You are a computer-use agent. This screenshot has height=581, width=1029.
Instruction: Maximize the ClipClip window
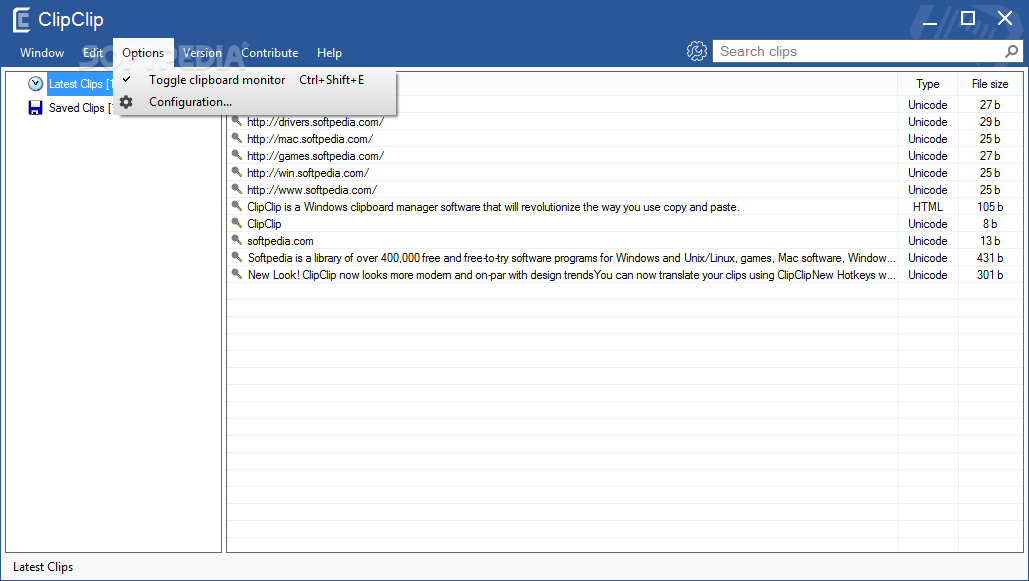[968, 18]
